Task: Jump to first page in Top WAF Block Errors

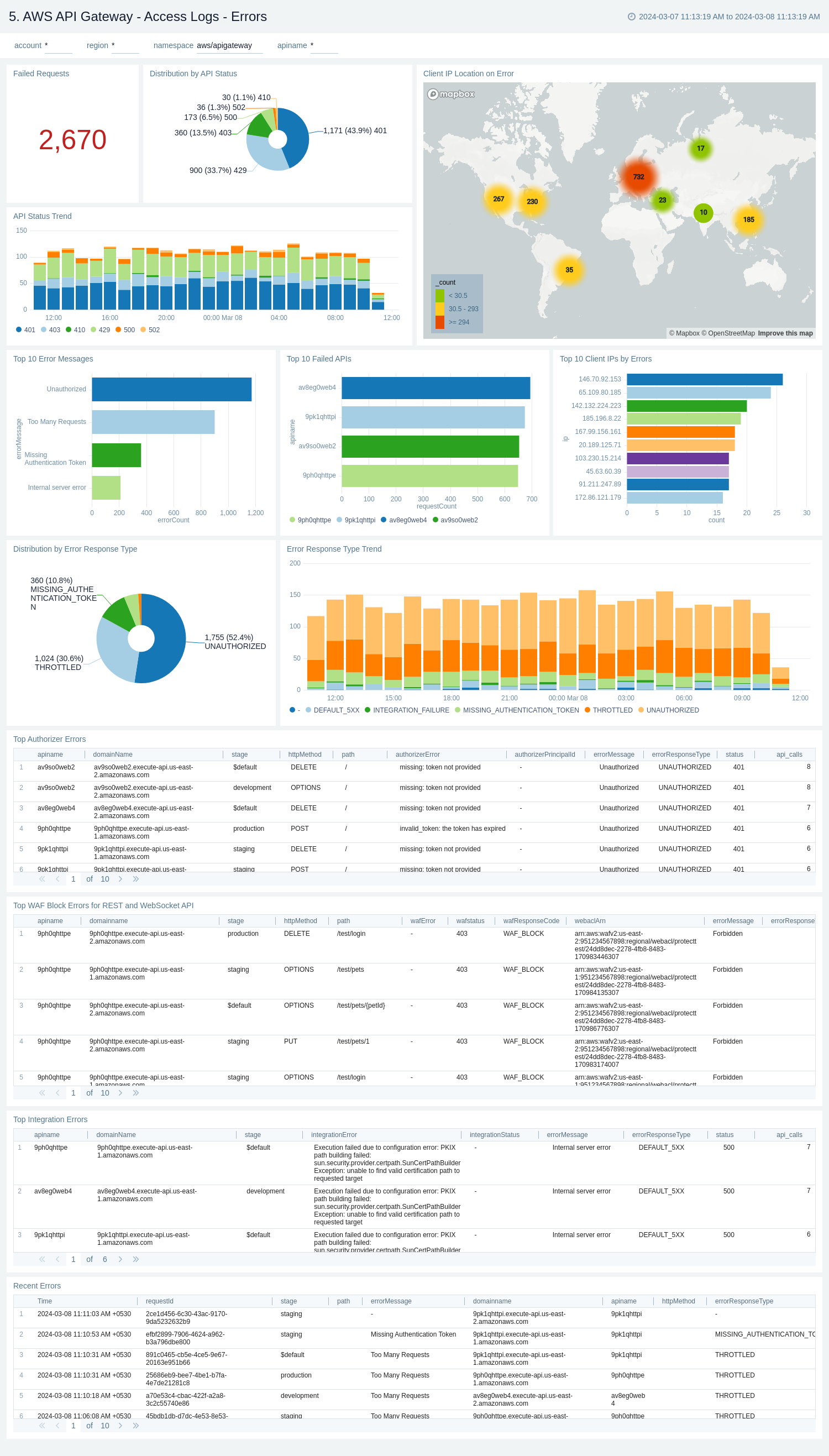Action: tap(42, 1093)
